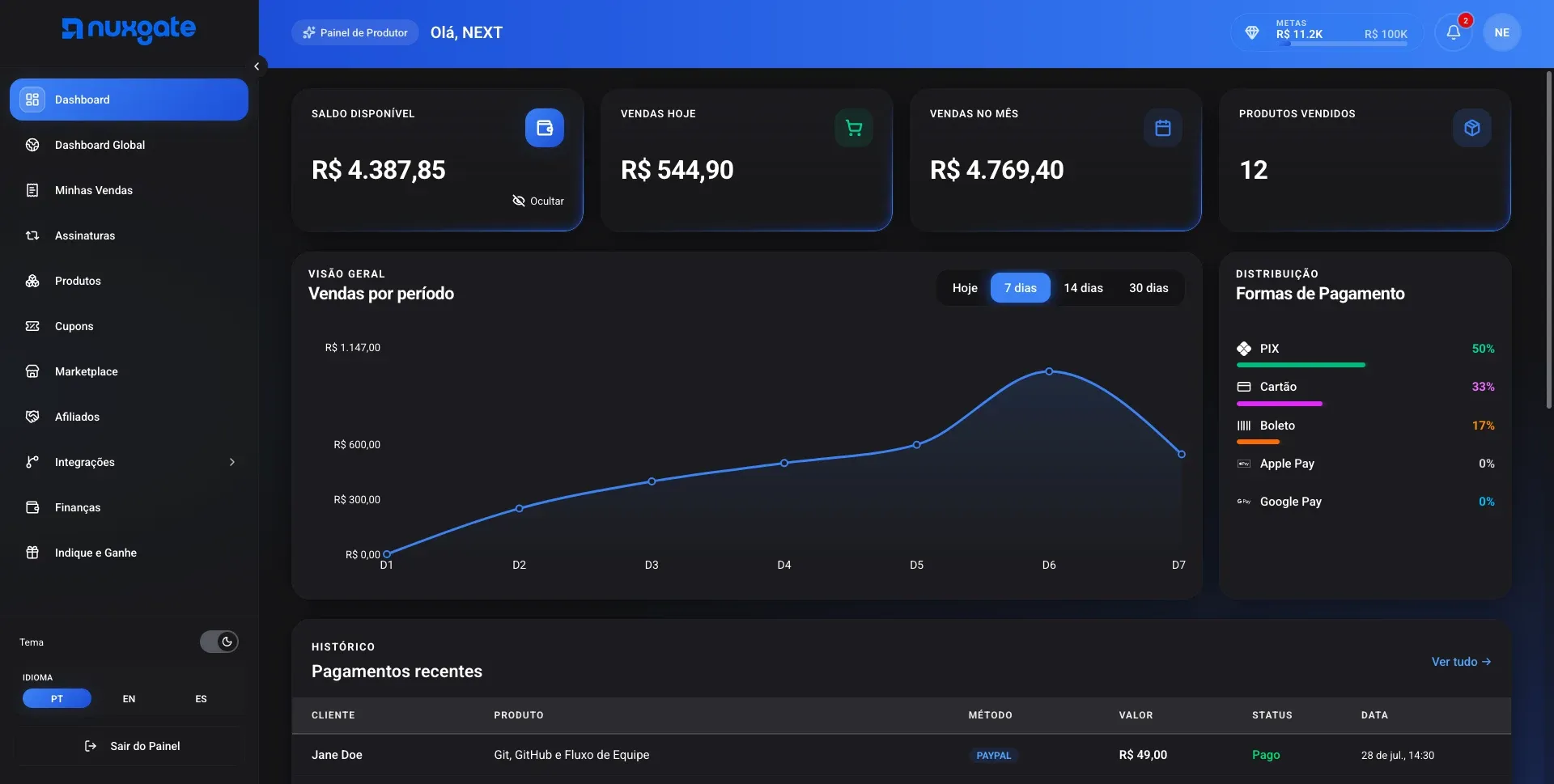Go to Minhas Vendas
This screenshot has width=1554, height=784.
click(x=129, y=190)
